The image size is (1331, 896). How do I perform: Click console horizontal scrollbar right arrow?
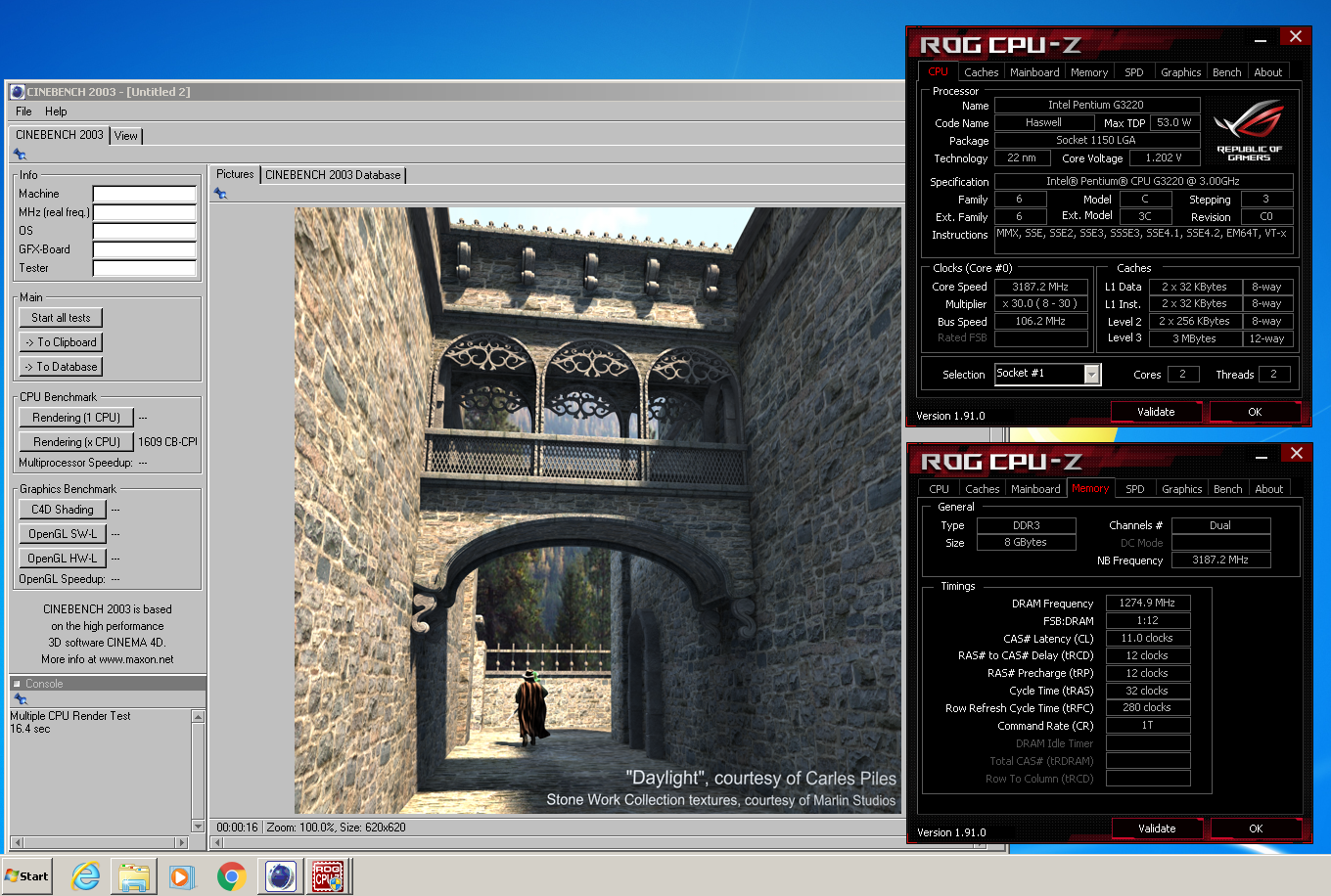point(181,842)
